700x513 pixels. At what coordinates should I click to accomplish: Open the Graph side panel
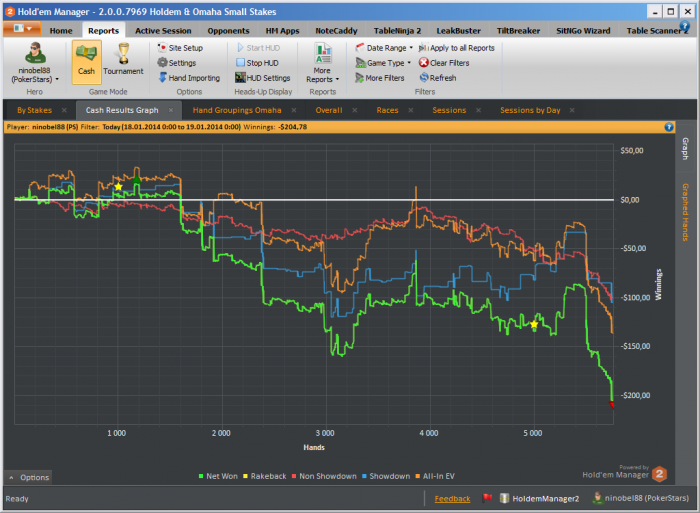tap(685, 148)
